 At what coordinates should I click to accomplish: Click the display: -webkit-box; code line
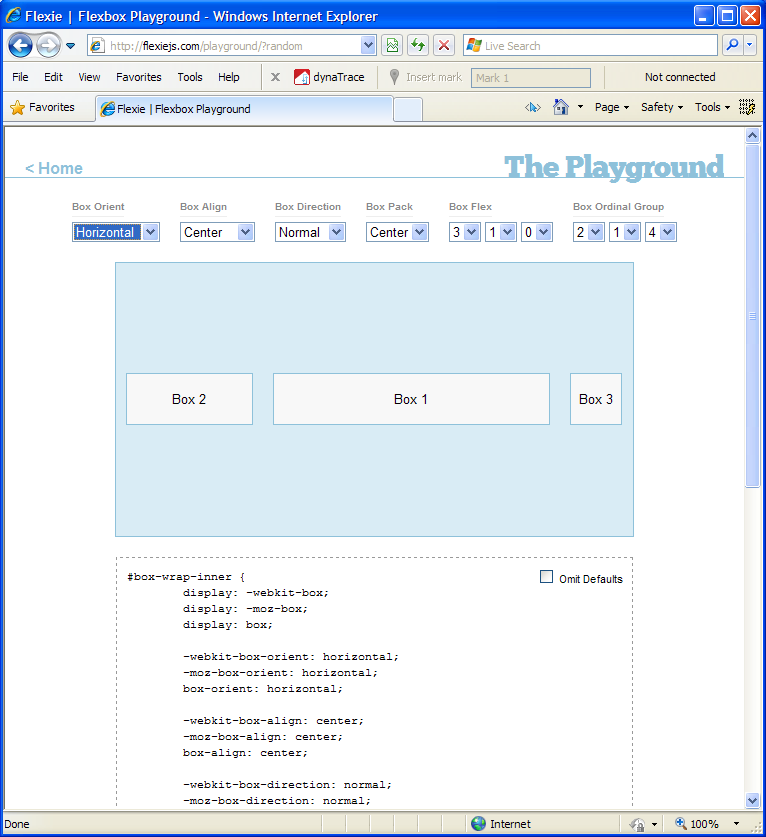click(256, 593)
